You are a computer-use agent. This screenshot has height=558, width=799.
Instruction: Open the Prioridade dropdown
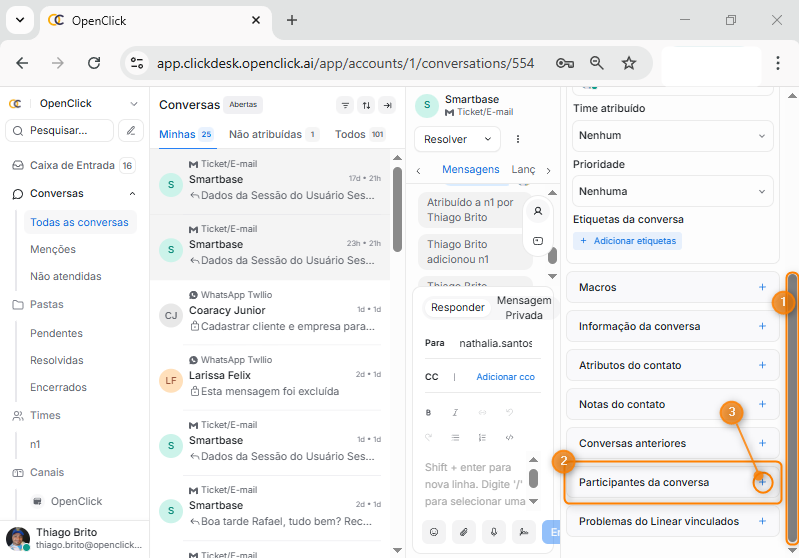(x=672, y=190)
